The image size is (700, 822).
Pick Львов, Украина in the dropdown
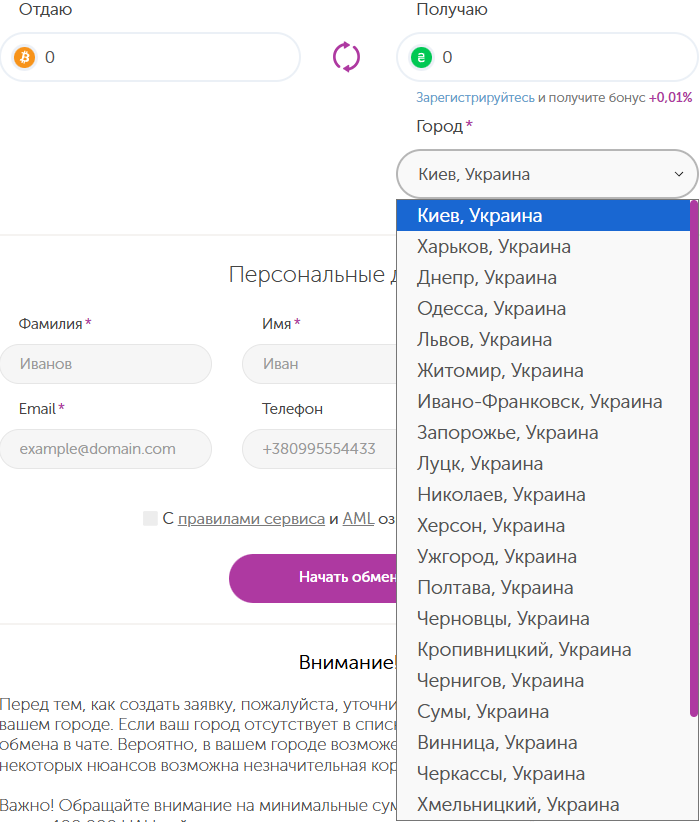point(484,340)
